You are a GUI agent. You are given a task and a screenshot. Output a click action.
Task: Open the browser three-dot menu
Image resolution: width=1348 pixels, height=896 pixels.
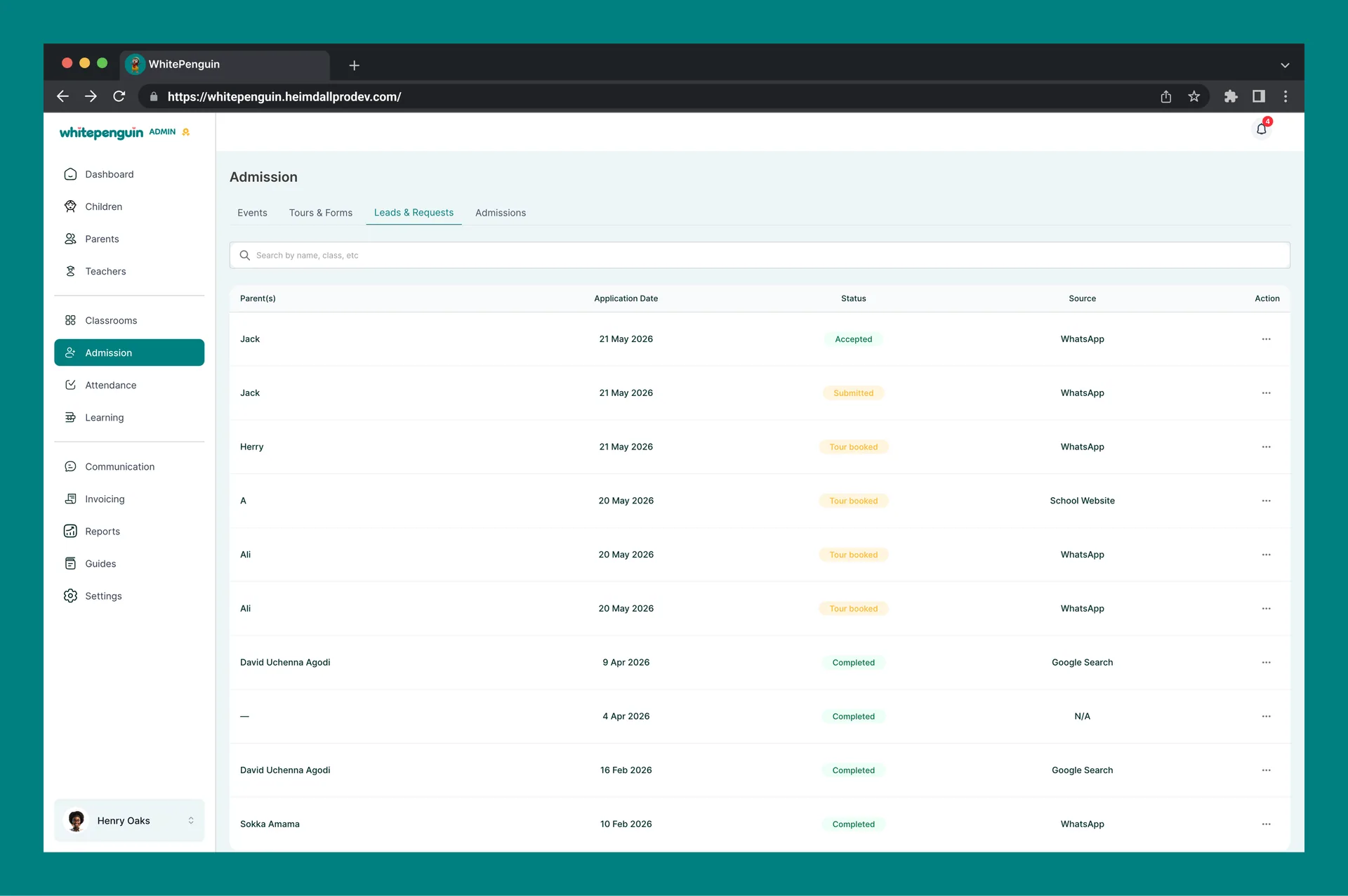1286,96
